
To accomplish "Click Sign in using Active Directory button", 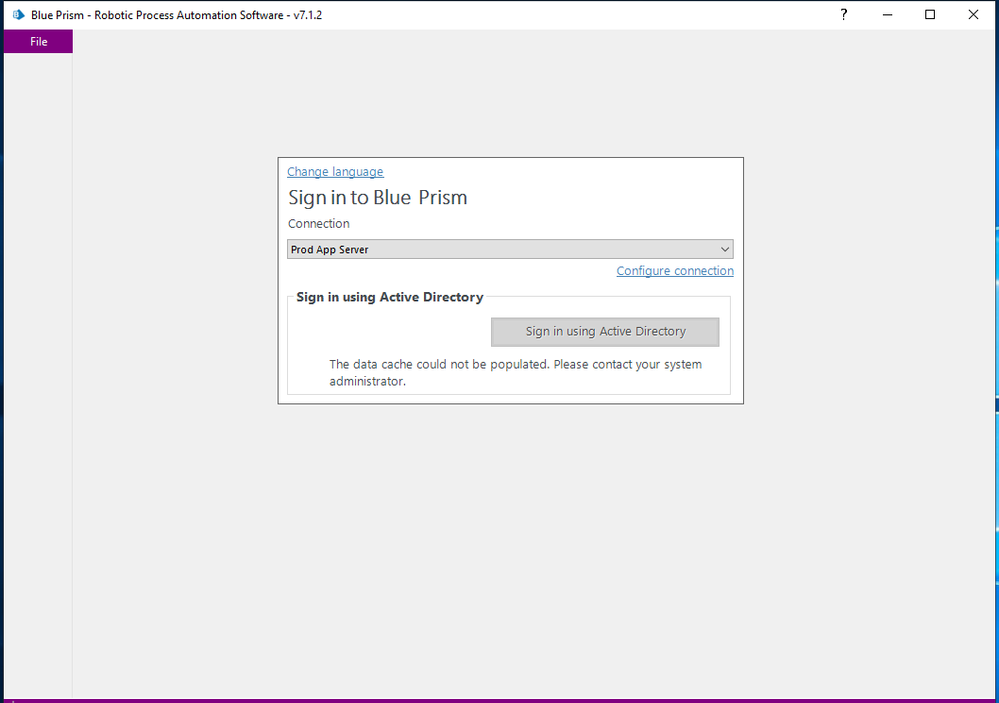I will pos(605,331).
